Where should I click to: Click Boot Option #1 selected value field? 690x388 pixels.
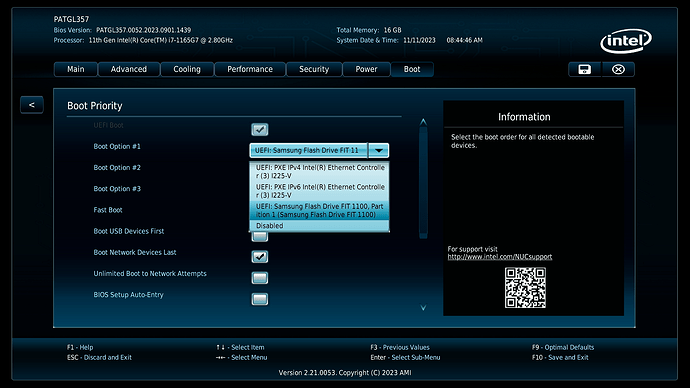pos(309,150)
